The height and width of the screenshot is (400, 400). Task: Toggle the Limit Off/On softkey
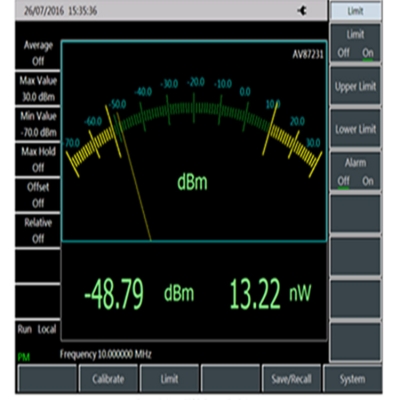click(355, 43)
